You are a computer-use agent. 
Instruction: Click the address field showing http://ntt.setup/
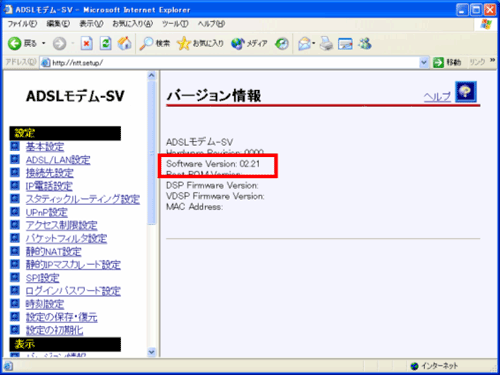(230, 62)
